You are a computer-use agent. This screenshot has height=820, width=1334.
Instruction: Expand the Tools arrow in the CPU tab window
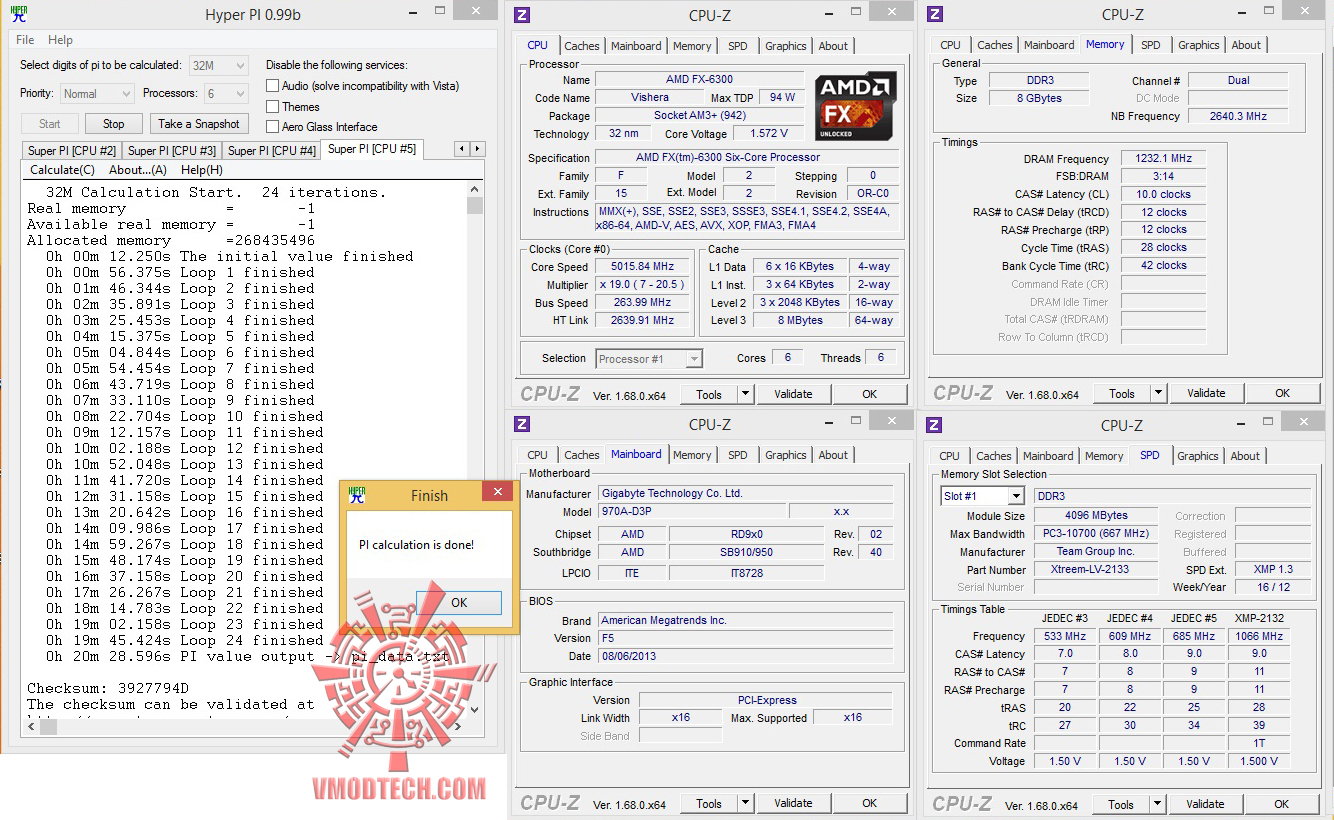point(744,394)
